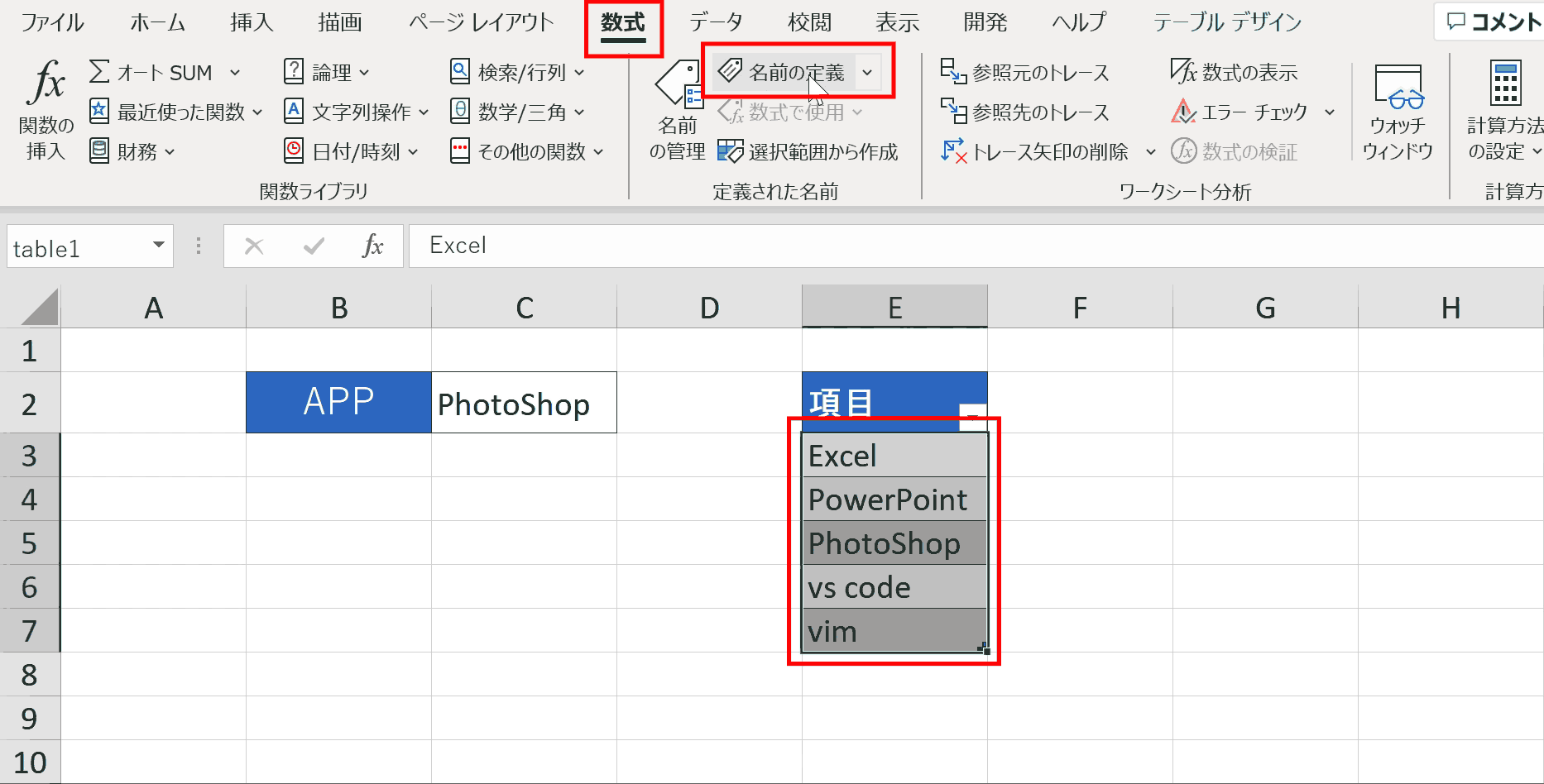Select the PowerPoint cell
Image resolution: width=1544 pixels, height=784 pixels.
(894, 499)
